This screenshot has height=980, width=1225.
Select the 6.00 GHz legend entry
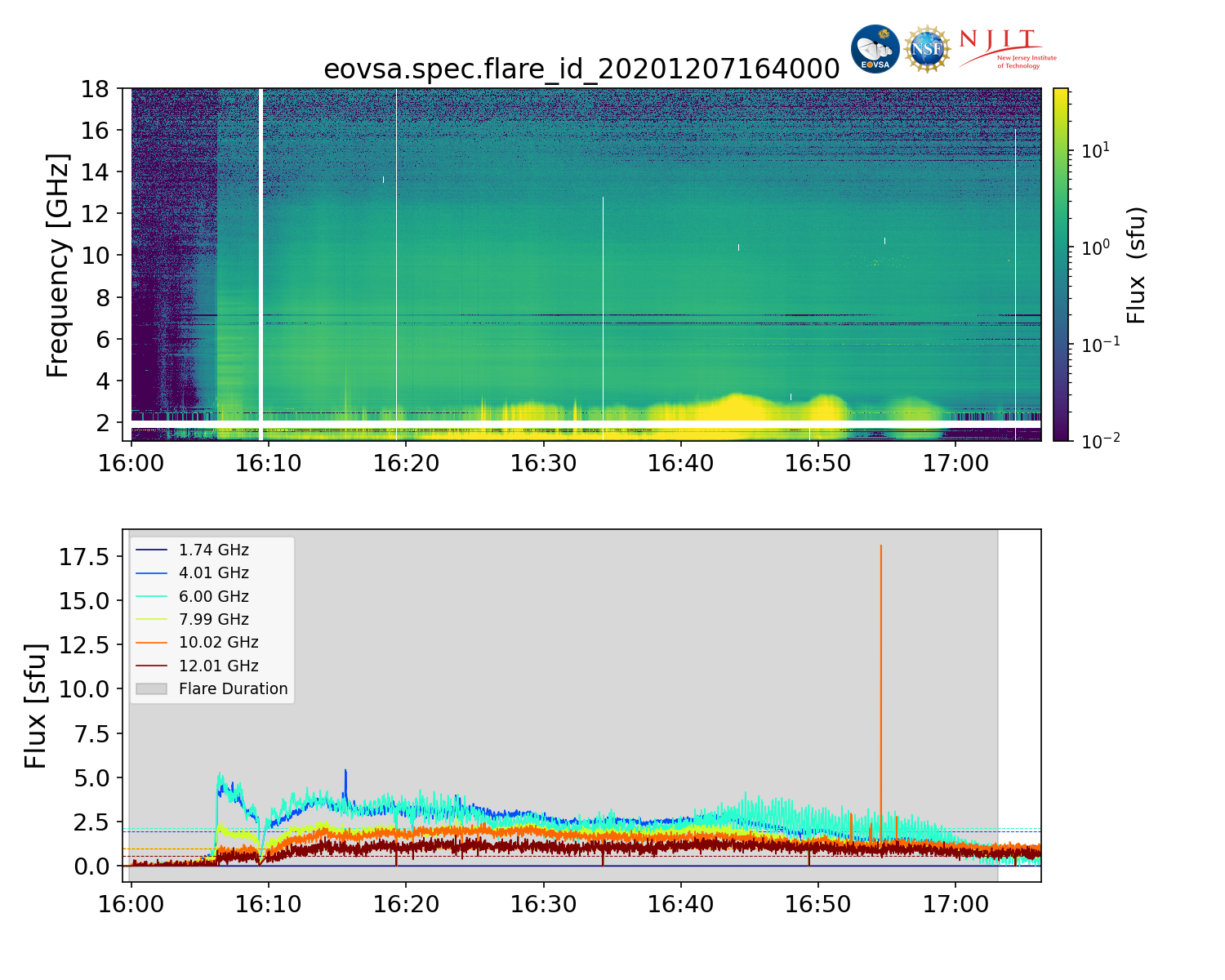(x=213, y=597)
